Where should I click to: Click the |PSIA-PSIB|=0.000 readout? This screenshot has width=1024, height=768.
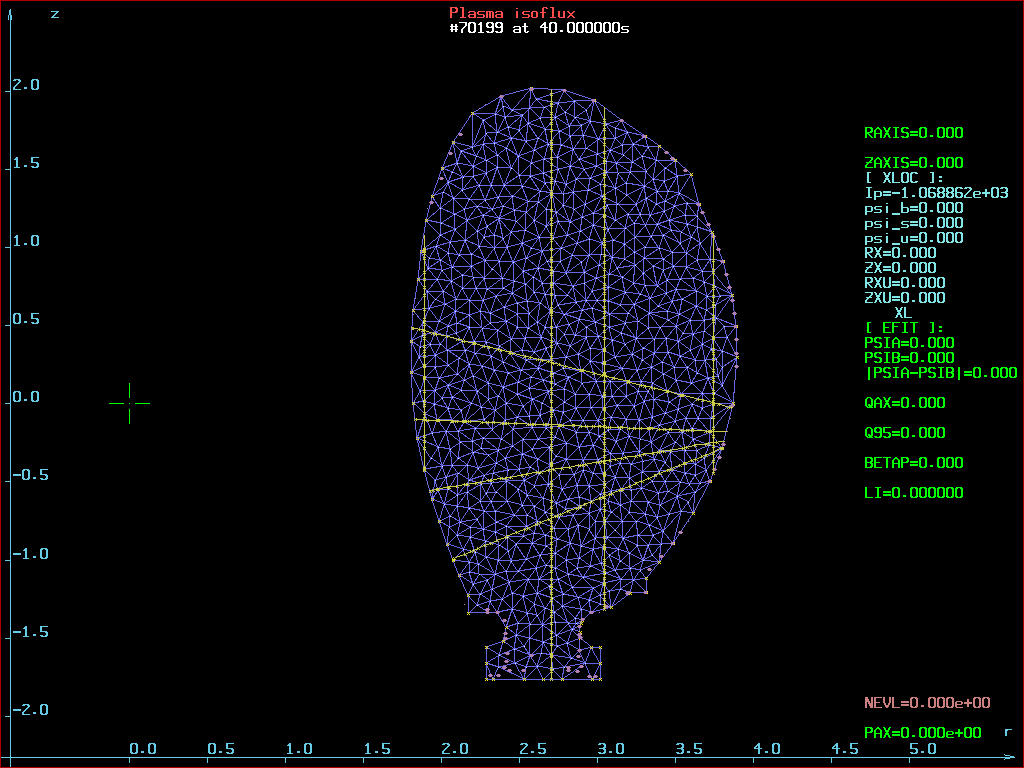(940, 373)
